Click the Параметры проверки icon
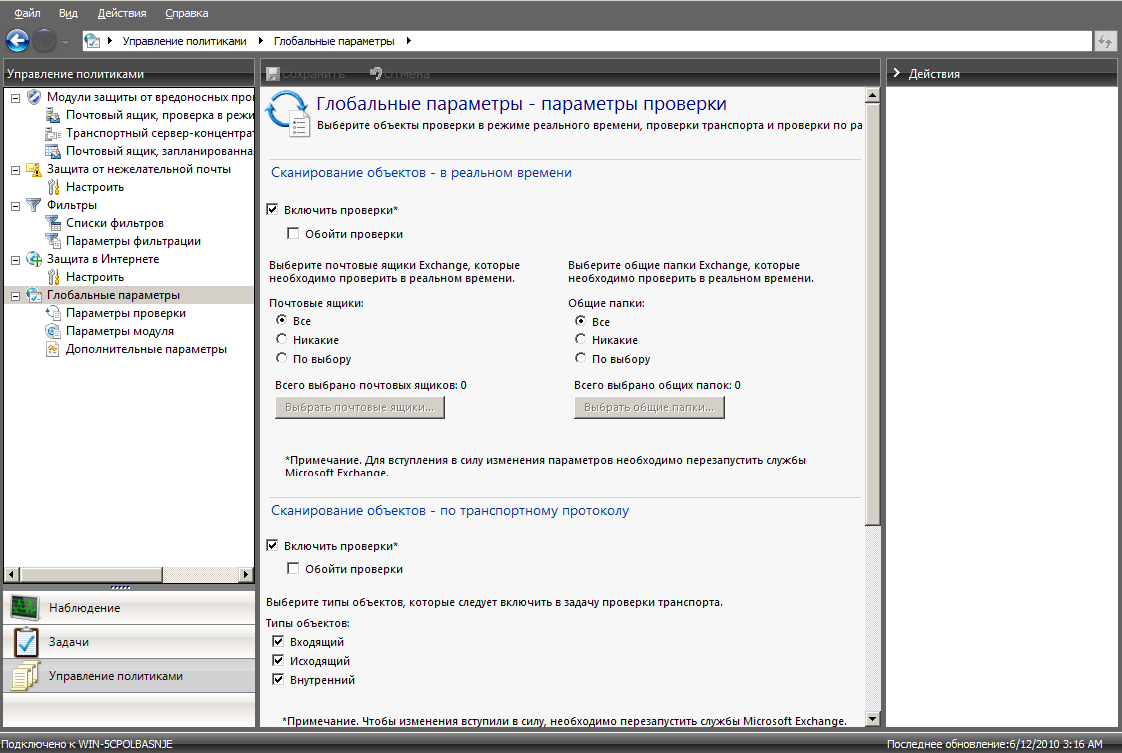 click(53, 313)
